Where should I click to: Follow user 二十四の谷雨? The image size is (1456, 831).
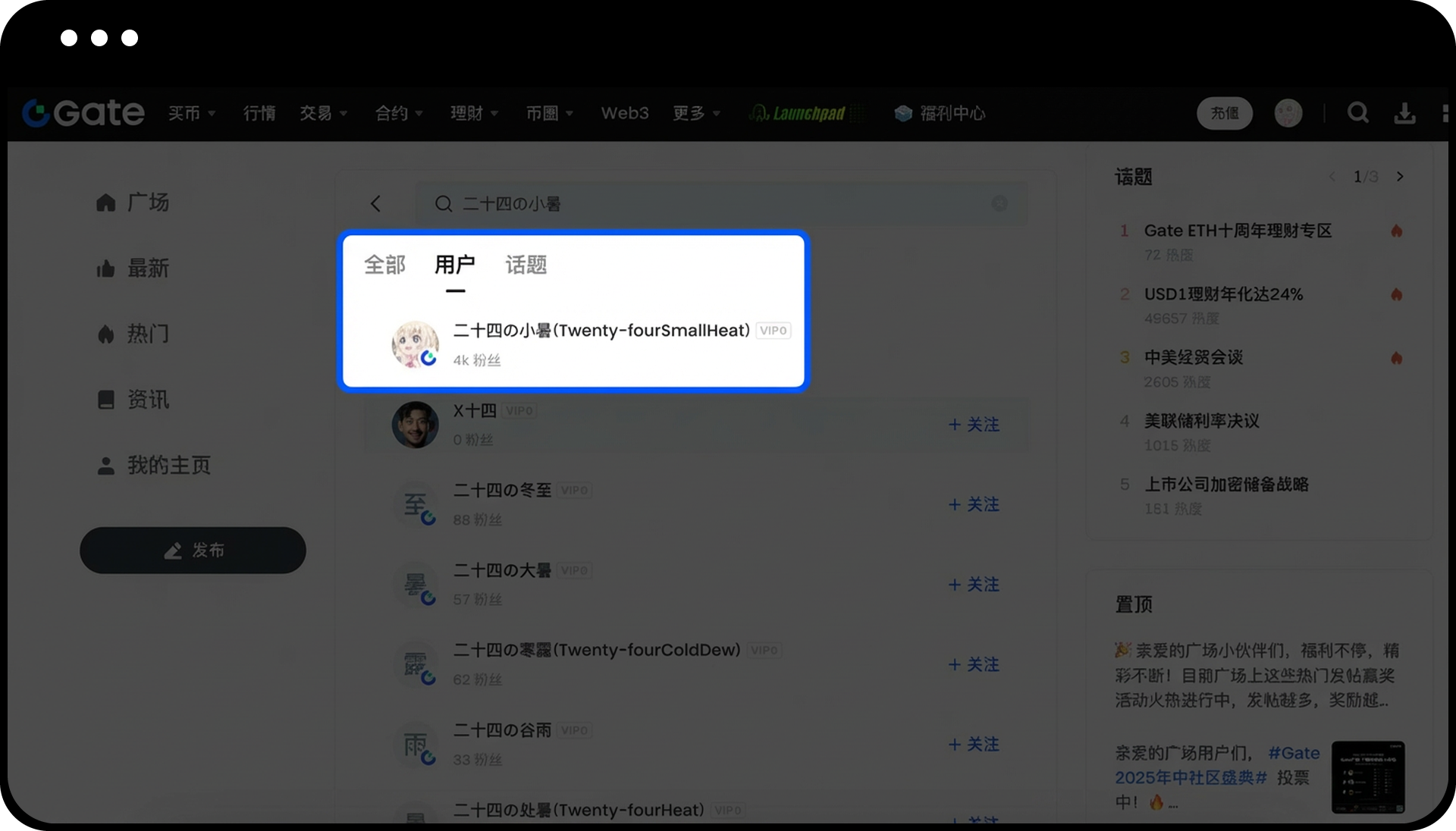[x=974, y=745]
